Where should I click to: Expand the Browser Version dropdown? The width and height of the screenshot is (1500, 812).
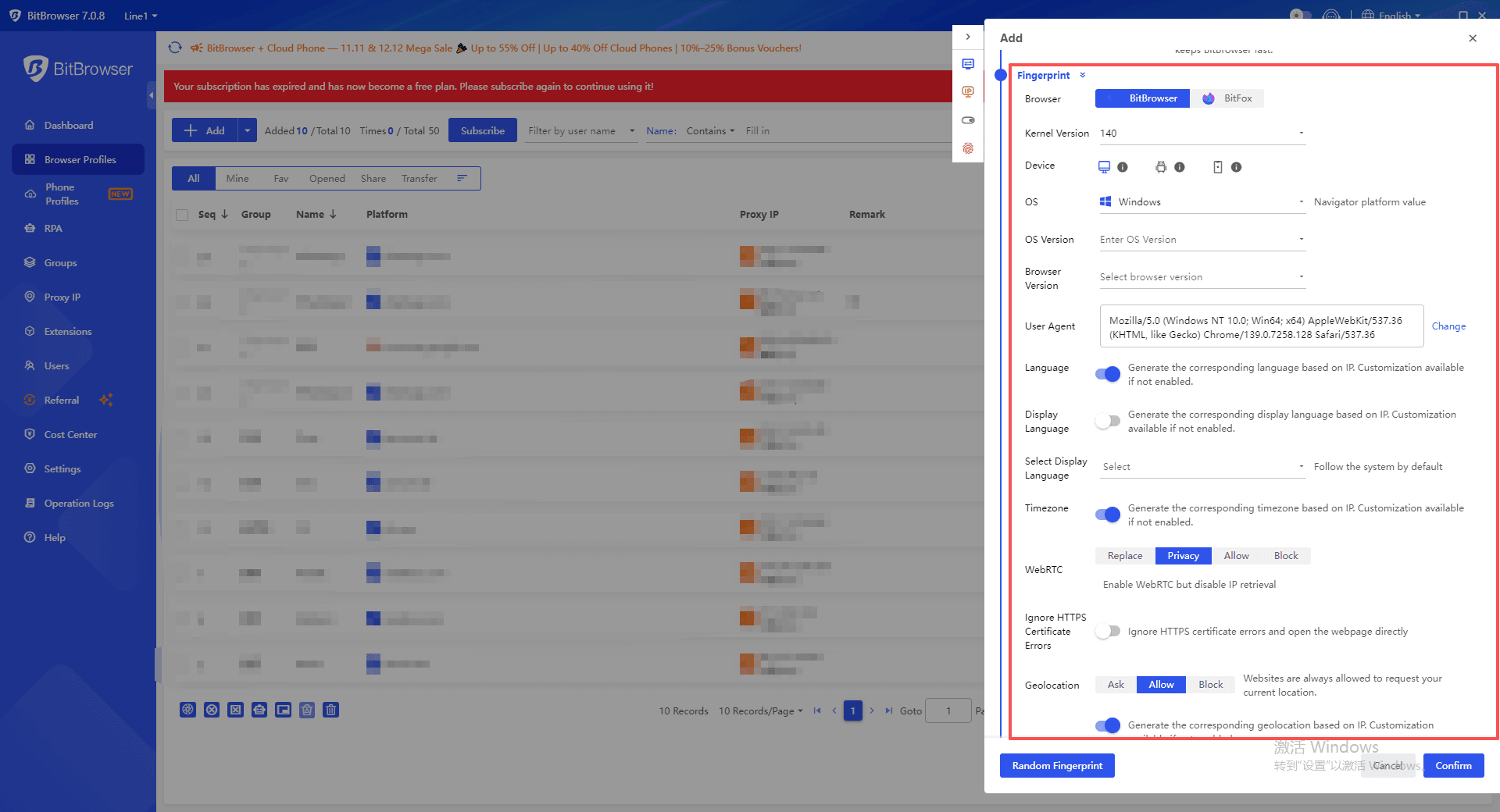point(1201,277)
